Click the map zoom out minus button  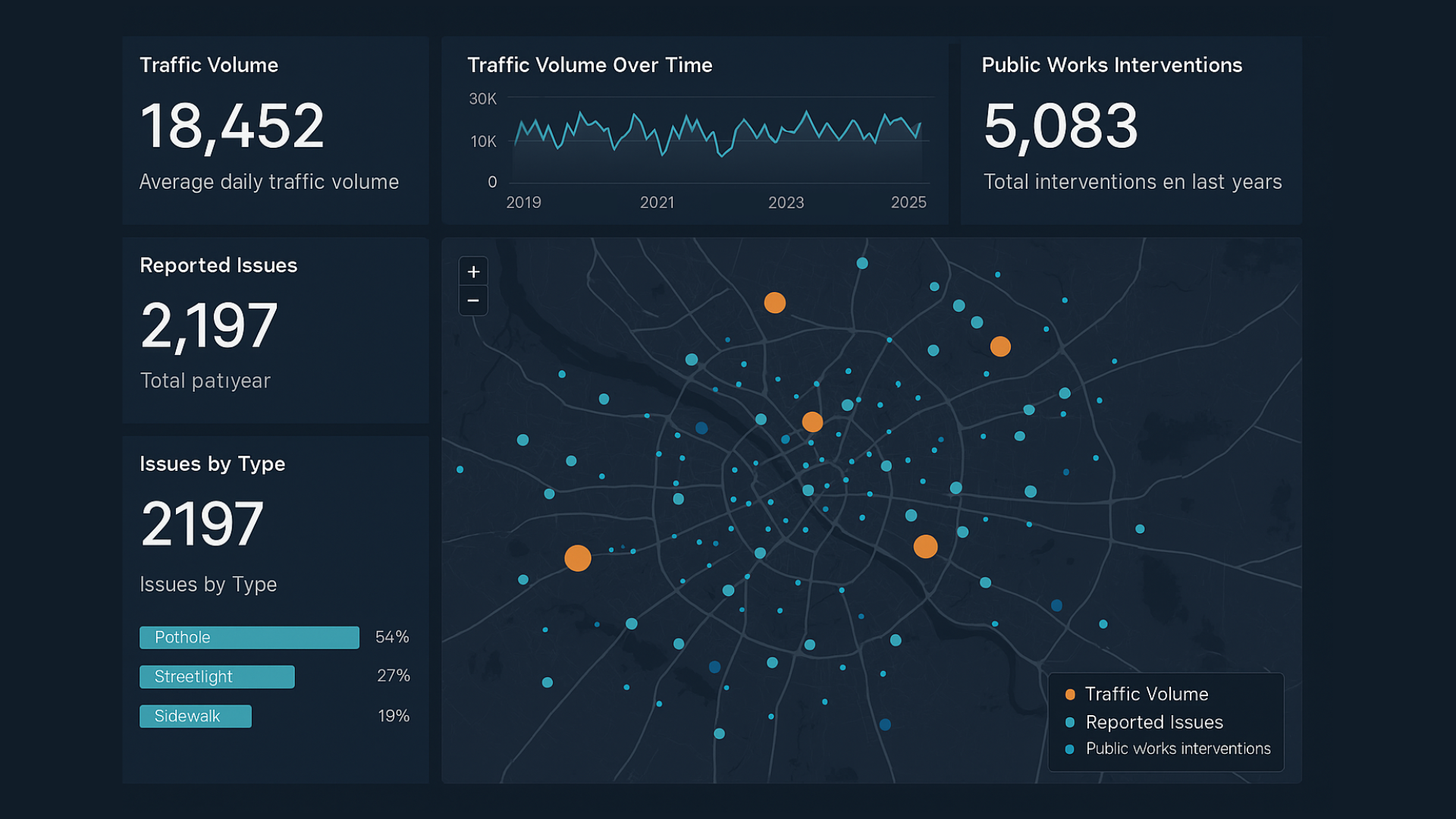(x=473, y=301)
